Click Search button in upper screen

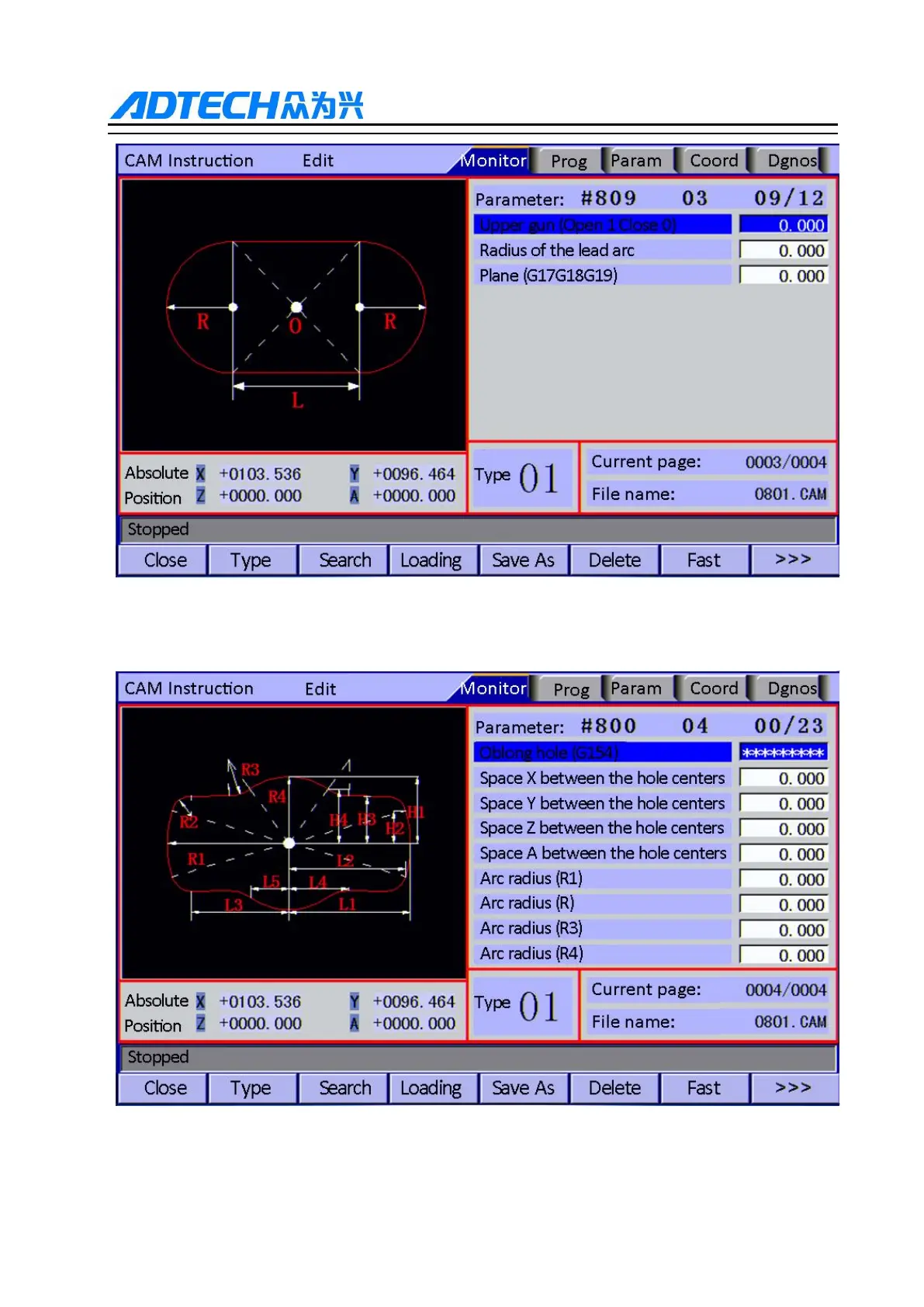(x=344, y=560)
